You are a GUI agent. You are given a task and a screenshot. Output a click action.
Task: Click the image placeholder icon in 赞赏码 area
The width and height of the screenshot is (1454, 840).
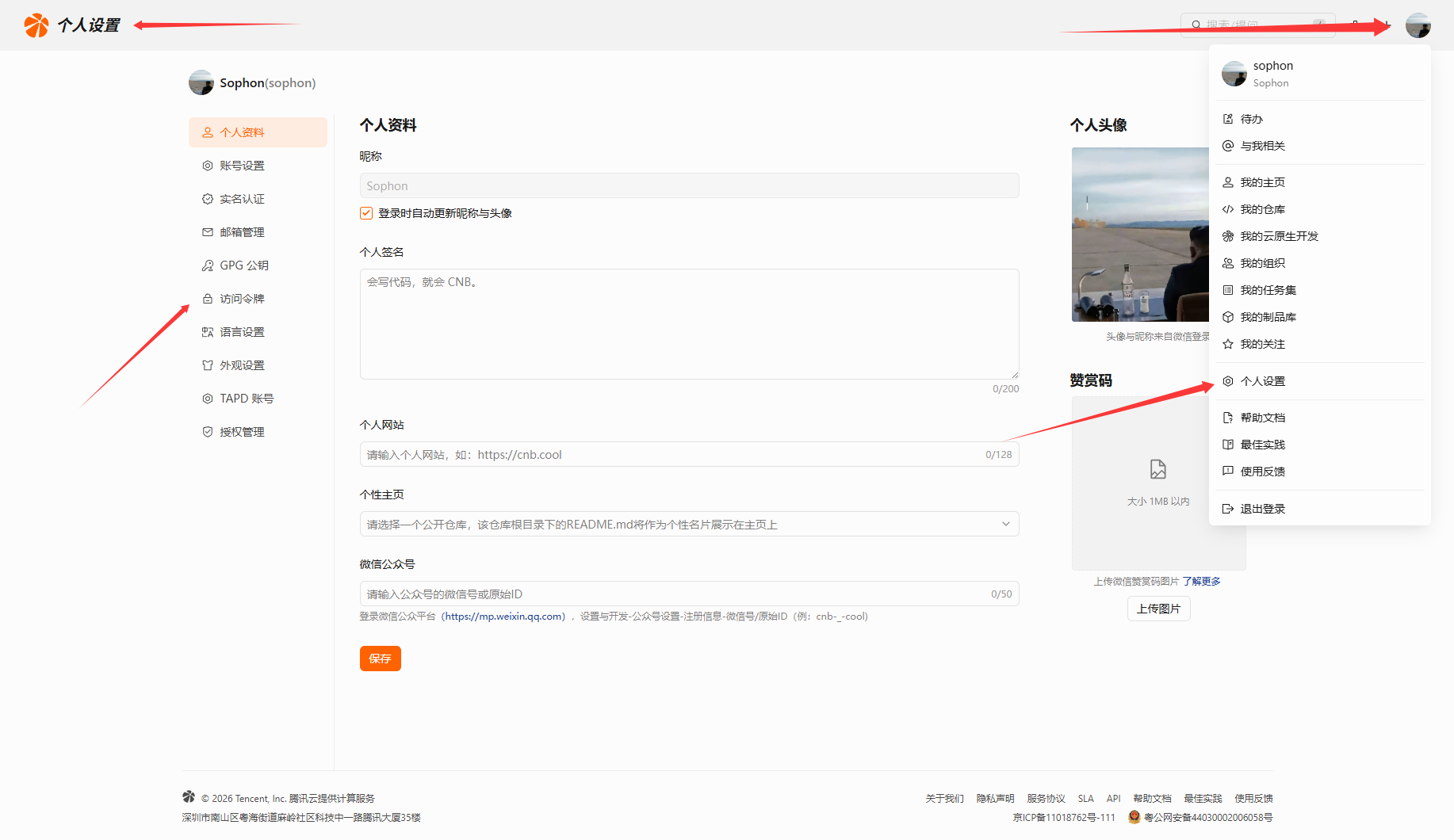point(1158,469)
